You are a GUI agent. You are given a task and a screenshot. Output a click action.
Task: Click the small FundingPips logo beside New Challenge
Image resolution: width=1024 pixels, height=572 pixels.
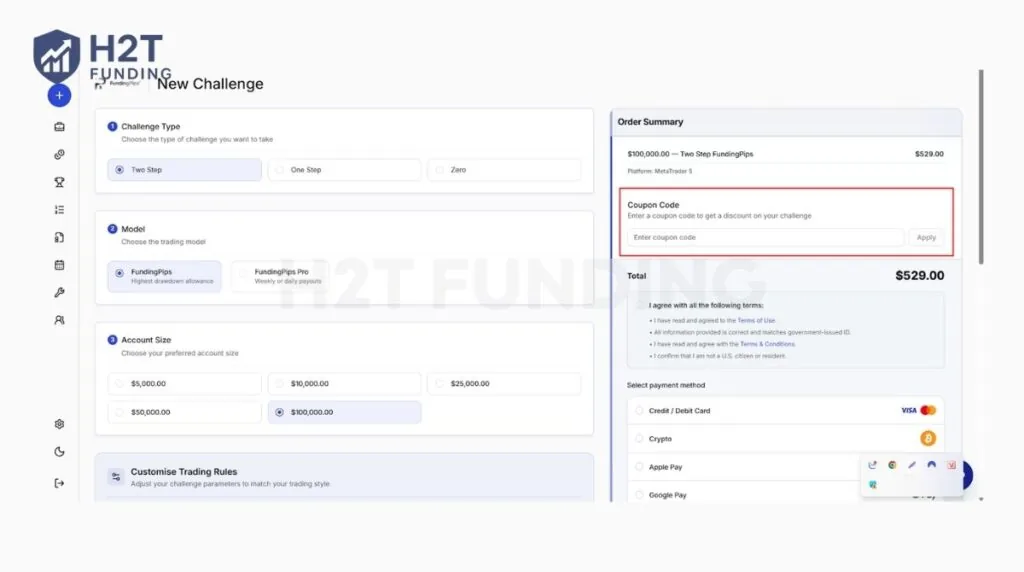(x=117, y=84)
